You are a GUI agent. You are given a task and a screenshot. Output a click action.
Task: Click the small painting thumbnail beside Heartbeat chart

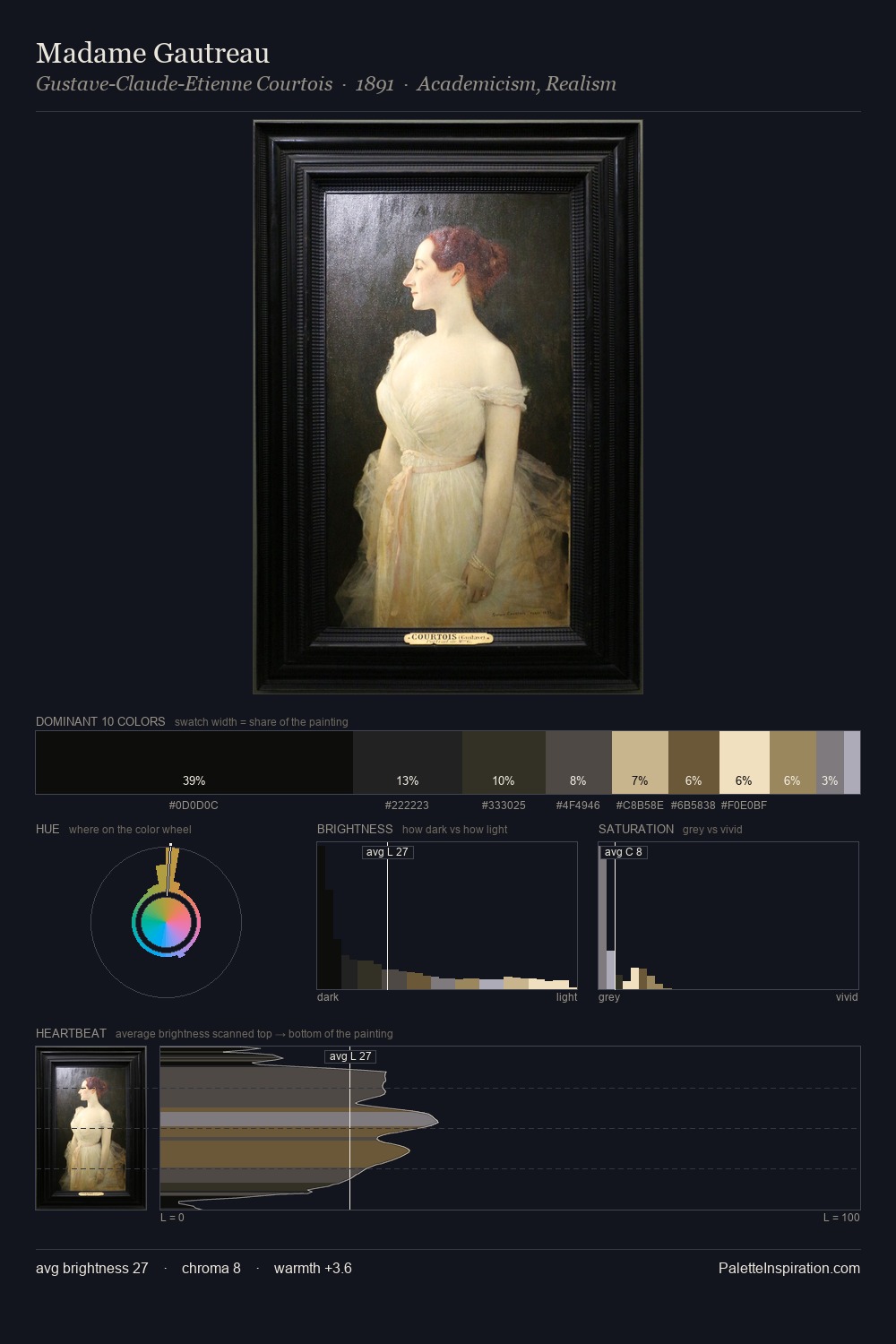click(x=90, y=1128)
